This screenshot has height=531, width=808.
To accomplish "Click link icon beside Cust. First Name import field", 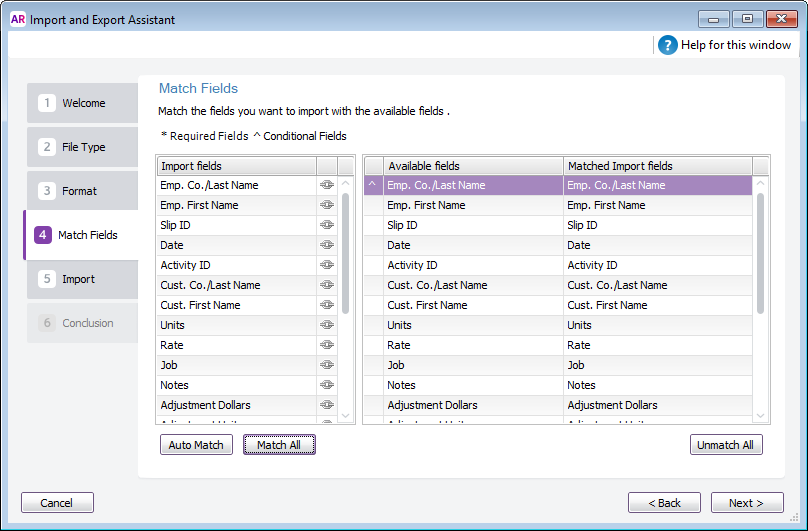I will click(327, 305).
